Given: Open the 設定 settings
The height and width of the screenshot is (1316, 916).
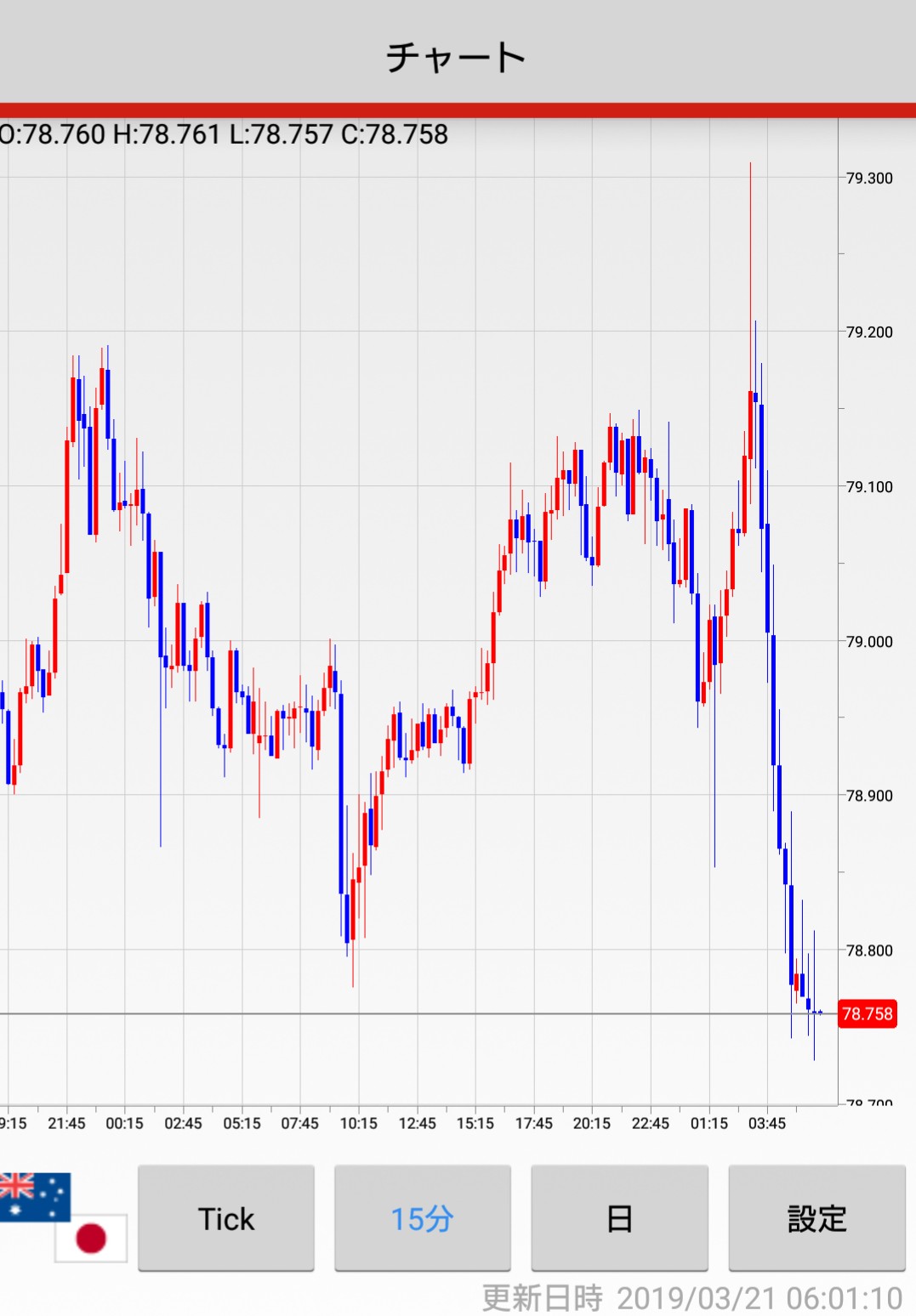Looking at the screenshot, I should (816, 1218).
